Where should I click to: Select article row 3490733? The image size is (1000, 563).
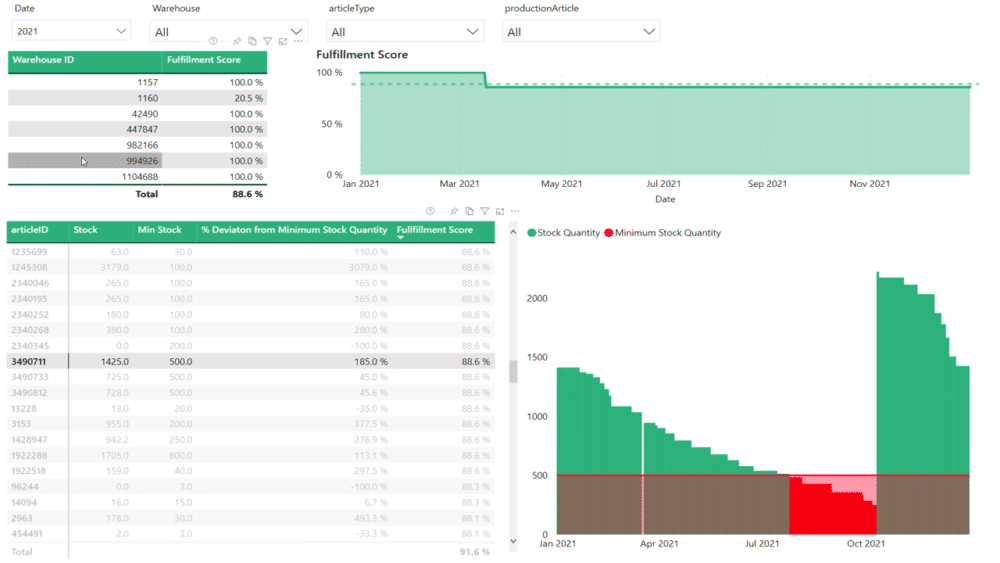point(251,377)
